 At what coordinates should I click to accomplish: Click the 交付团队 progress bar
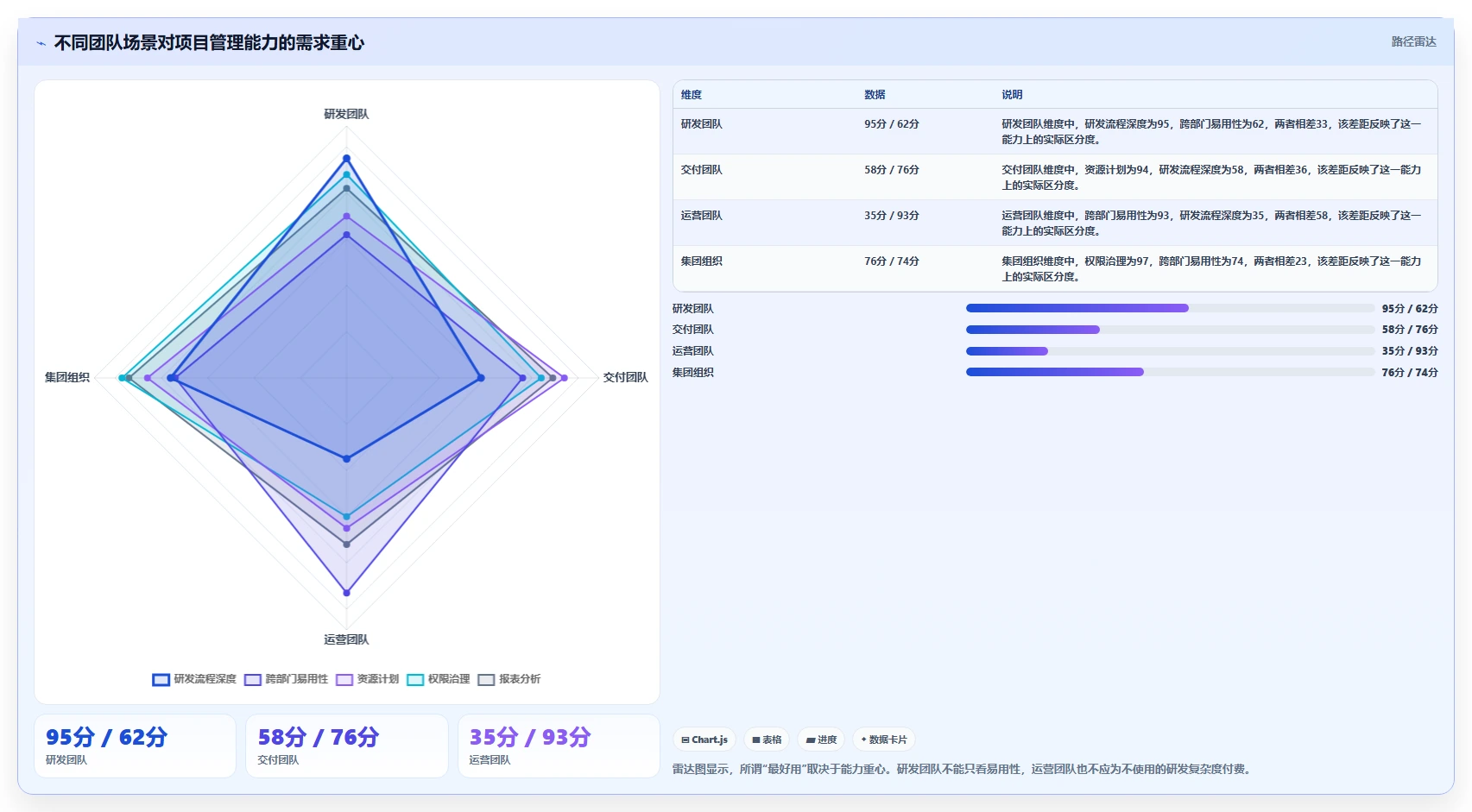1170,330
